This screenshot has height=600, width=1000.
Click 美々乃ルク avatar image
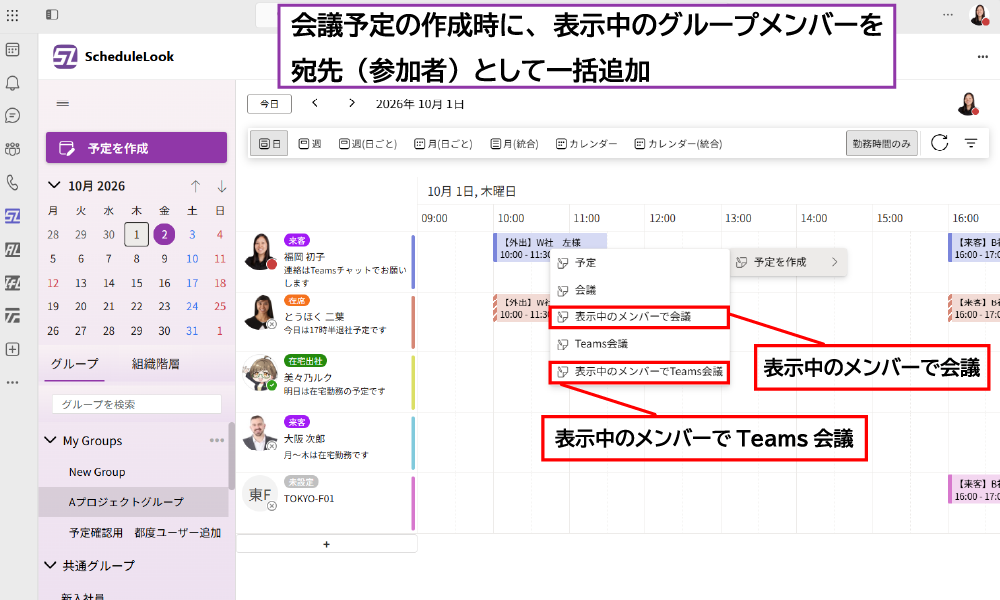(260, 372)
